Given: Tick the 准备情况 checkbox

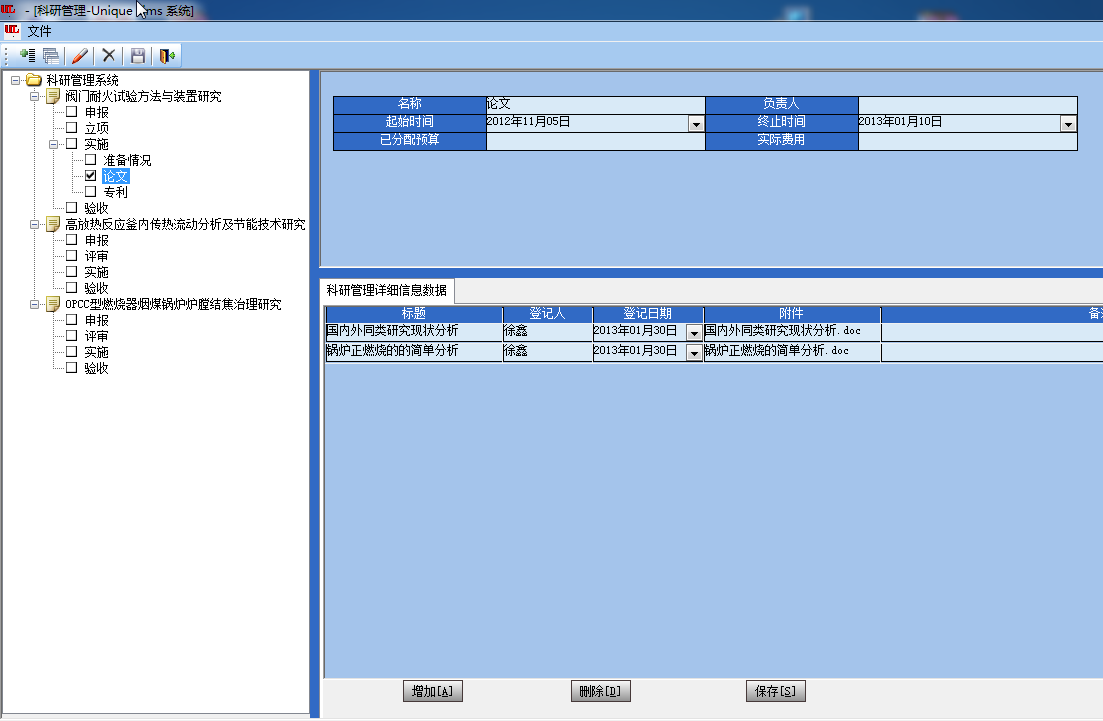Looking at the screenshot, I should pos(91,160).
